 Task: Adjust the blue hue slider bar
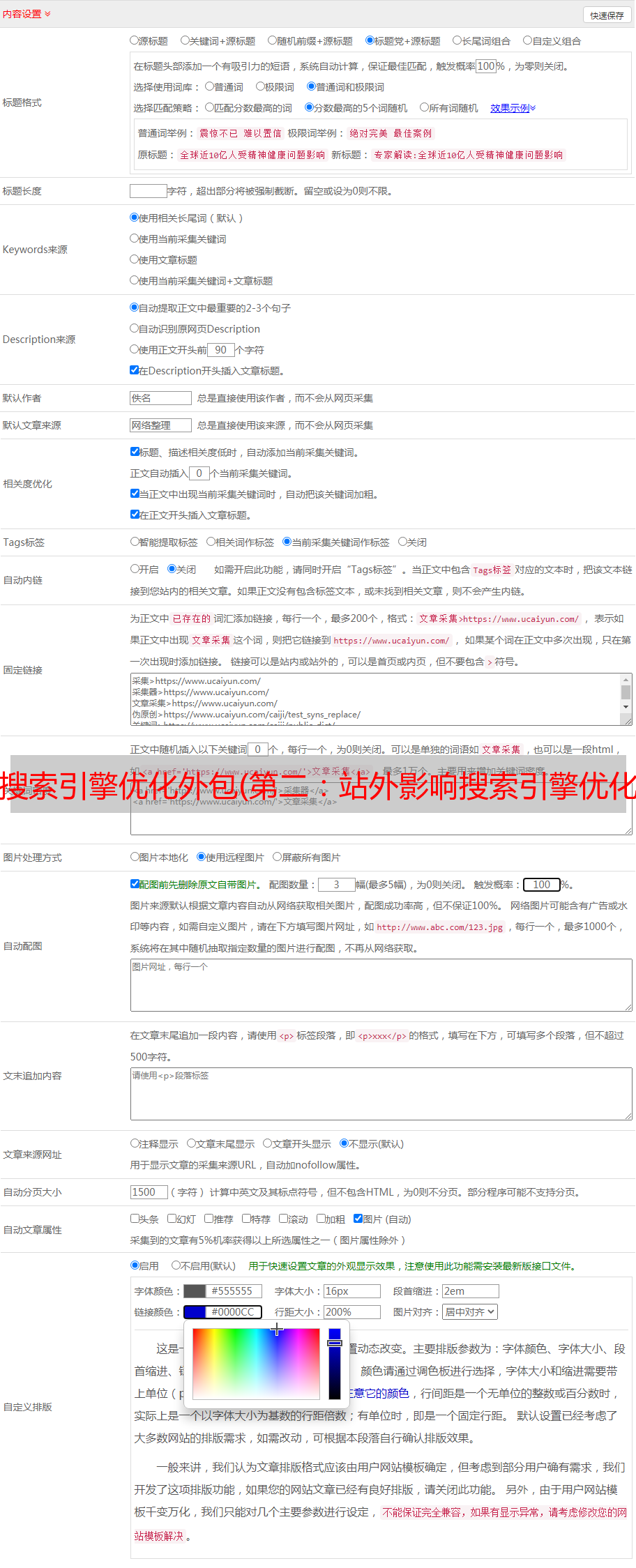(x=335, y=1364)
